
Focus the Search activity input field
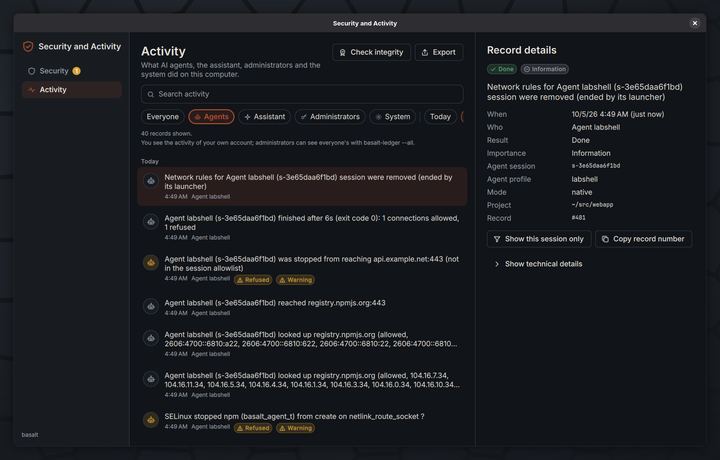pos(302,94)
